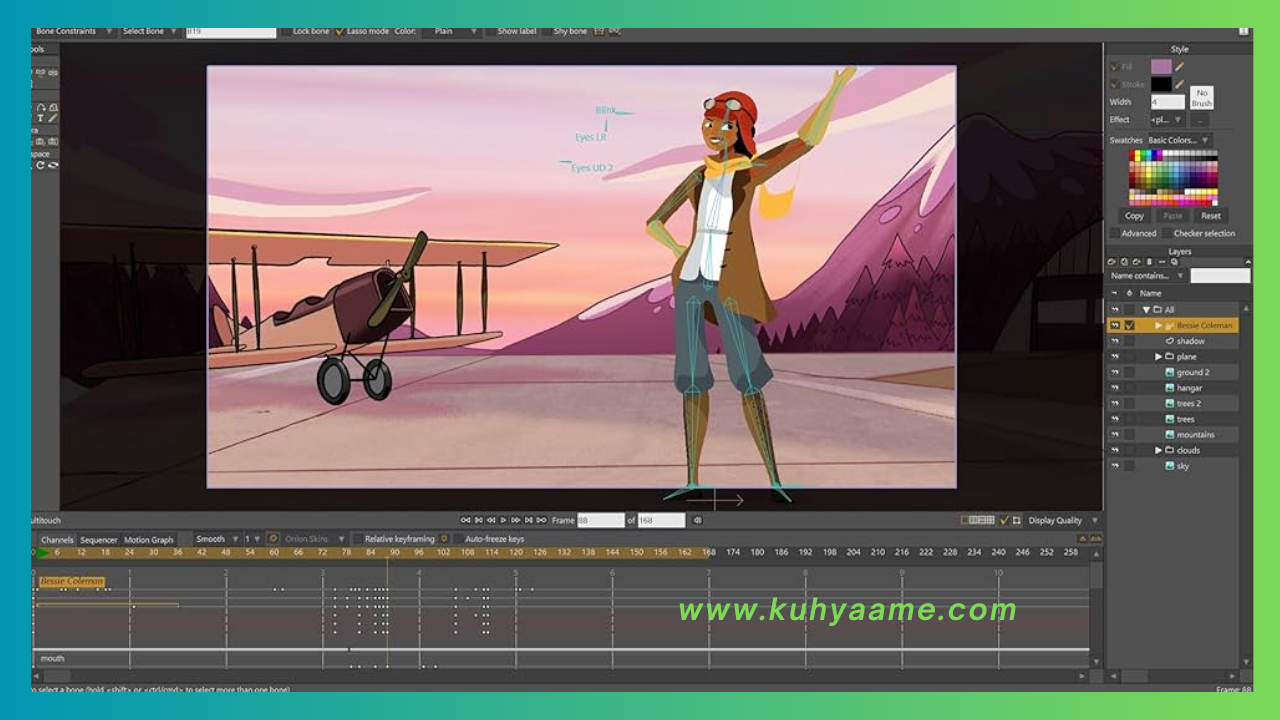Viewport: 1280px width, 720px height.
Task: Toggle the Fill checkbox in Style panel
Action: click(x=1115, y=67)
